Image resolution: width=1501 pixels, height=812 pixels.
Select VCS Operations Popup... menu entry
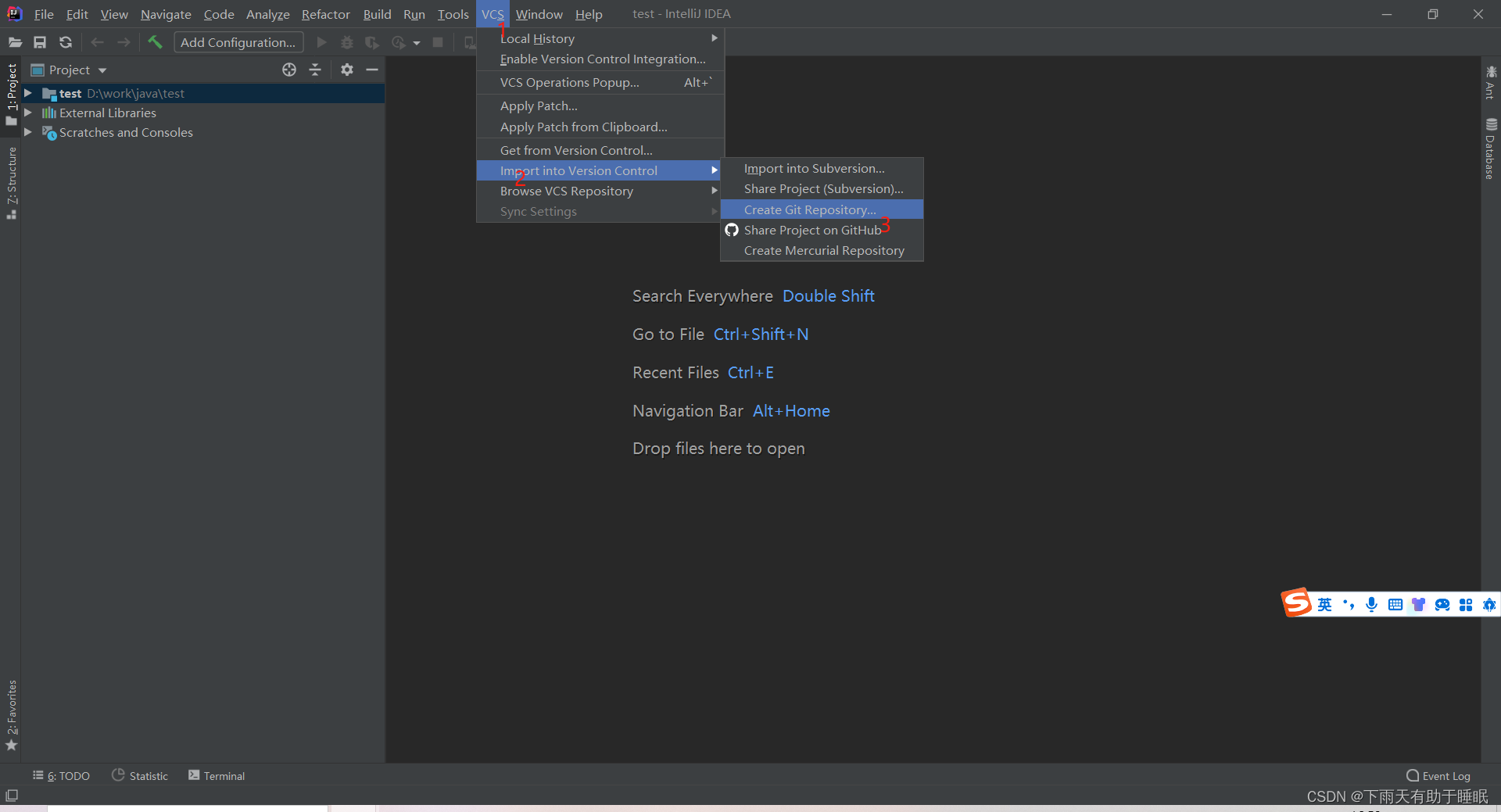[x=600, y=82]
